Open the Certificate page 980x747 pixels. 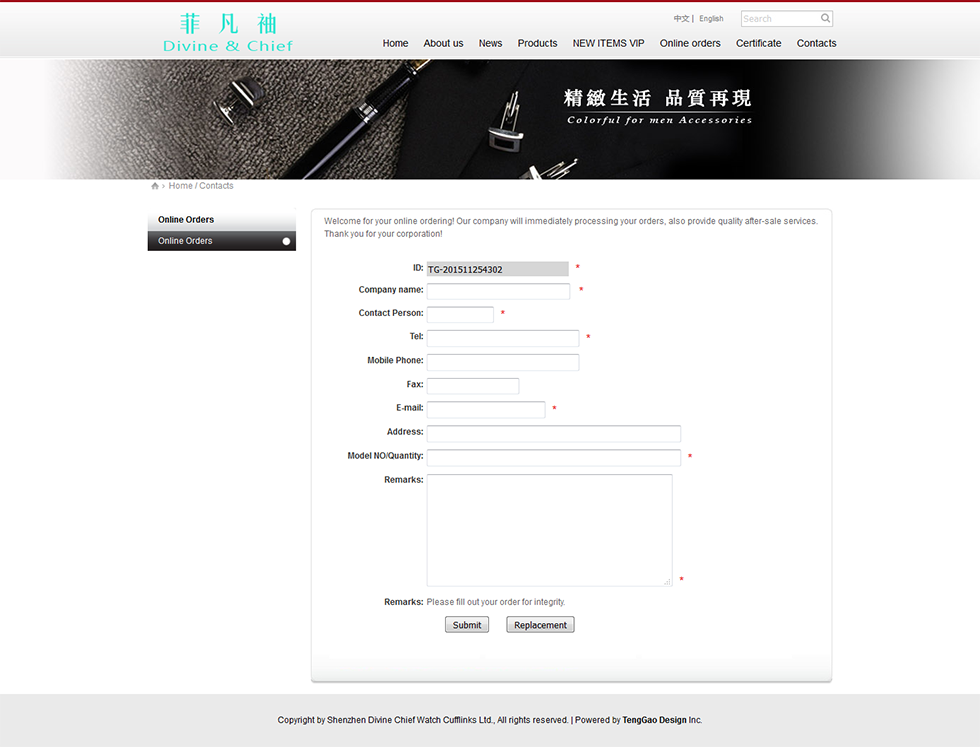pyautogui.click(x=758, y=43)
